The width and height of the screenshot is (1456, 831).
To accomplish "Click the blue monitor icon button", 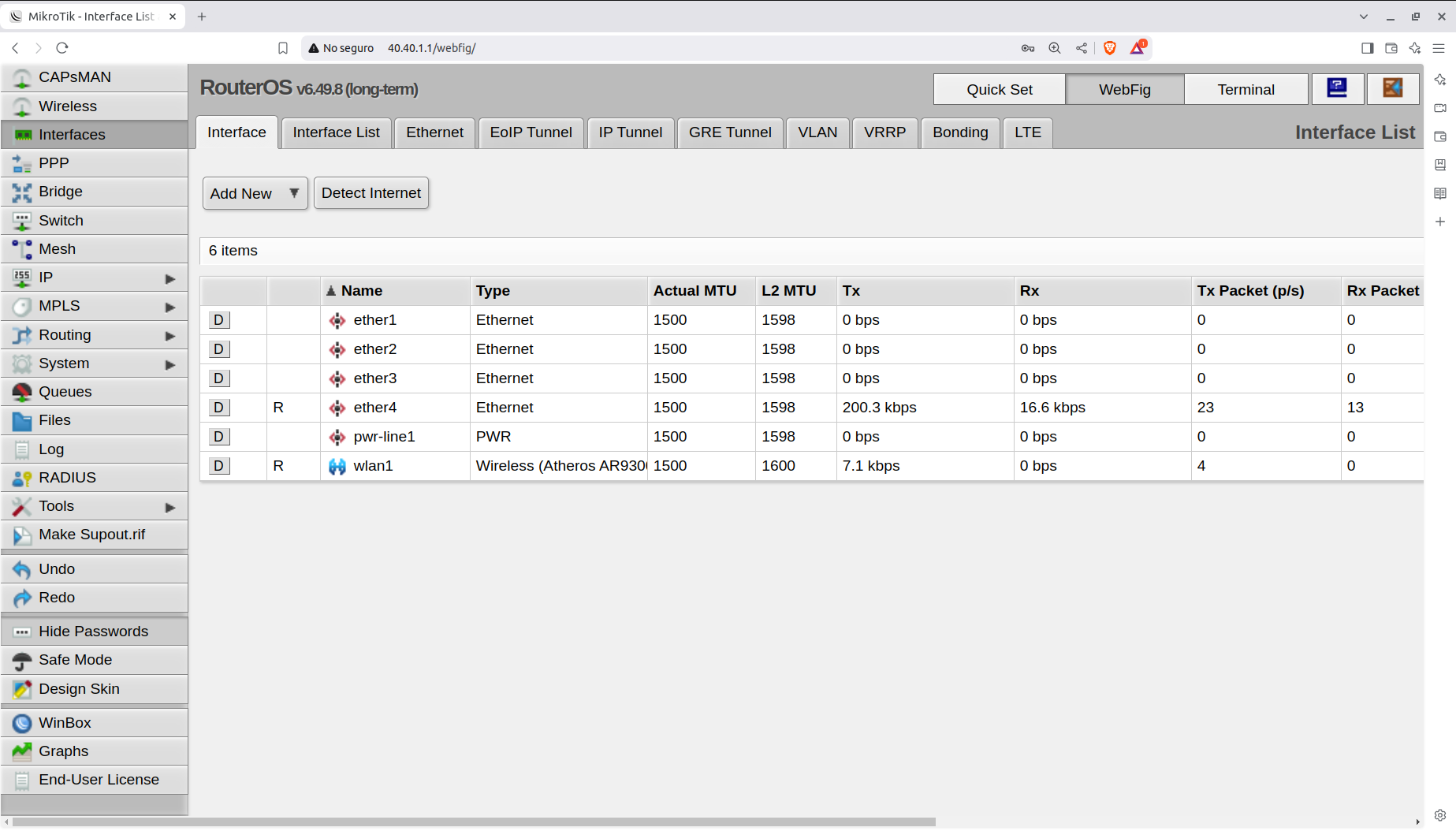I will [x=1338, y=88].
